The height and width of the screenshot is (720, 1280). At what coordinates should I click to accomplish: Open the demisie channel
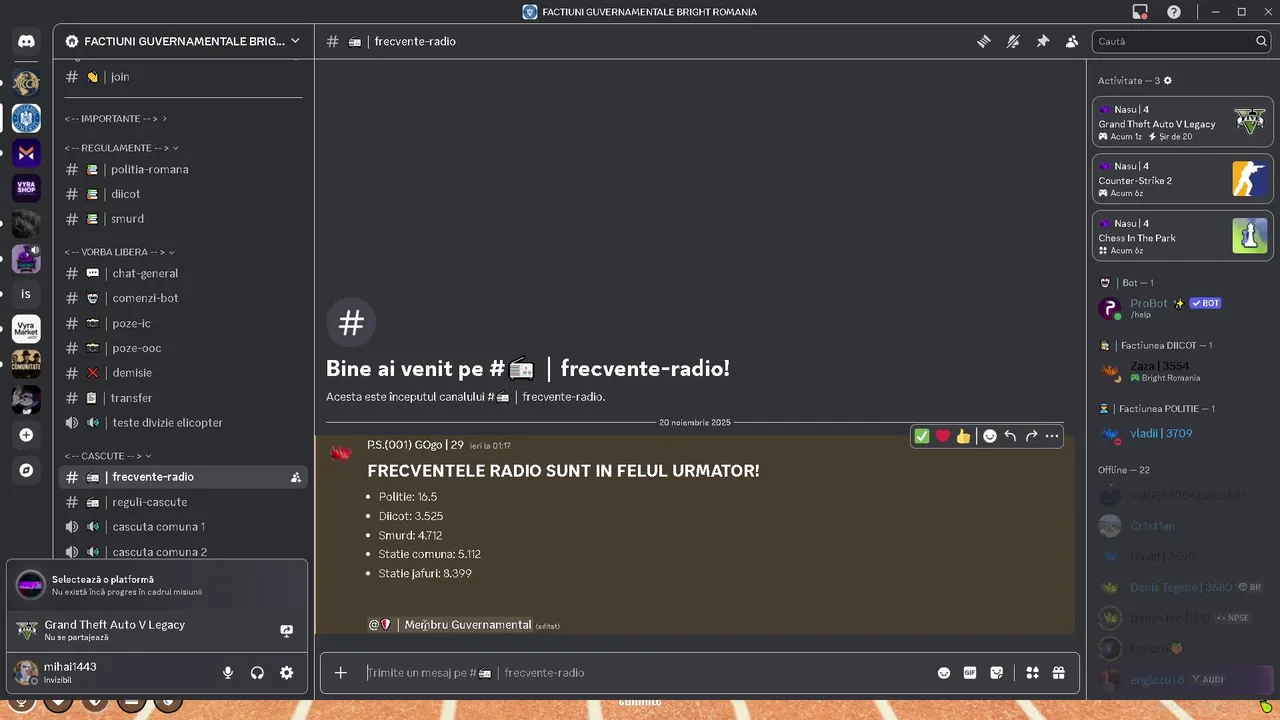tap(183, 373)
